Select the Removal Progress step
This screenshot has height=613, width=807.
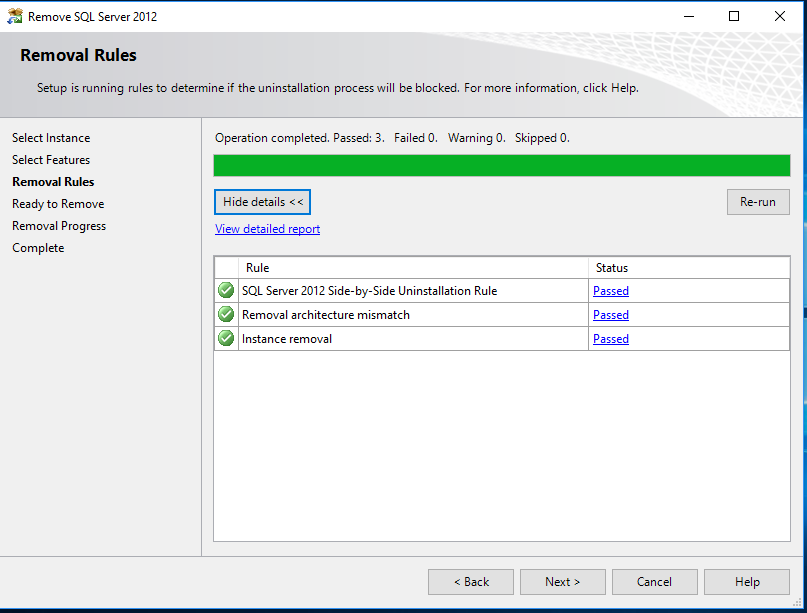(58, 225)
